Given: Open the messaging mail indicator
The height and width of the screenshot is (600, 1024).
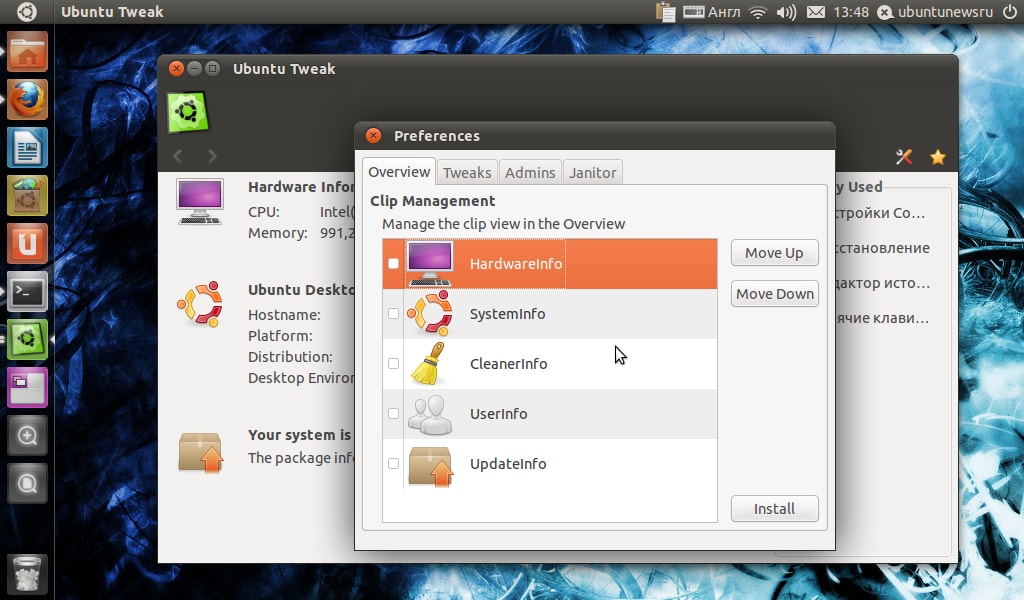Looking at the screenshot, I should (816, 12).
